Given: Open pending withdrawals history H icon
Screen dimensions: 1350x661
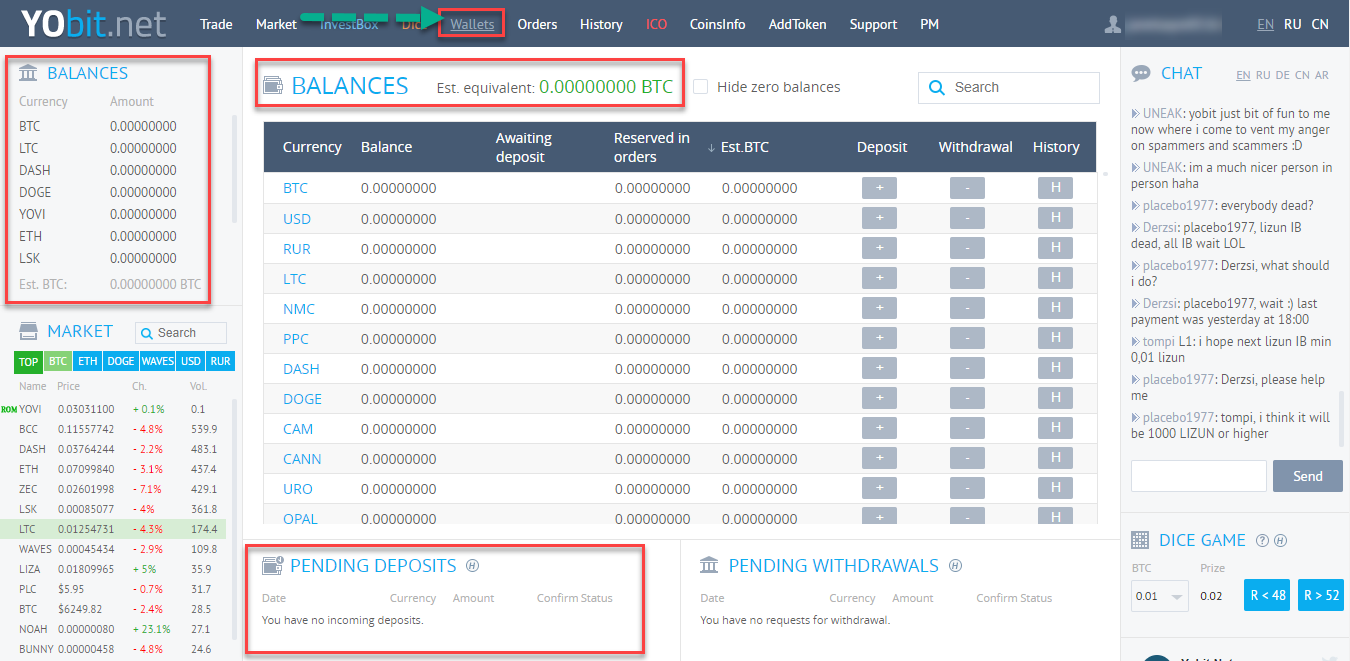Looking at the screenshot, I should coord(955,565).
